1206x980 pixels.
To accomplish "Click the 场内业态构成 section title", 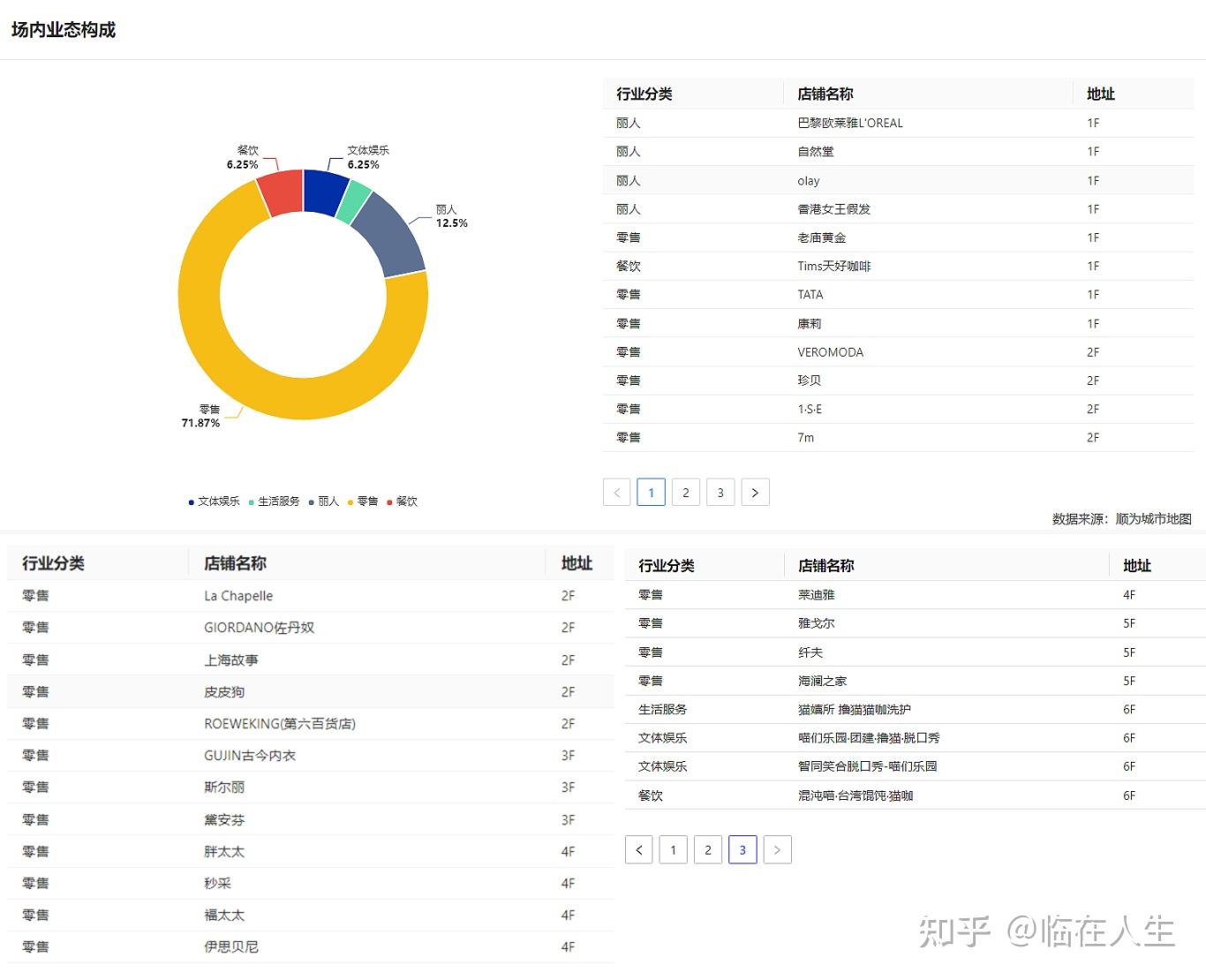I will pos(64,30).
